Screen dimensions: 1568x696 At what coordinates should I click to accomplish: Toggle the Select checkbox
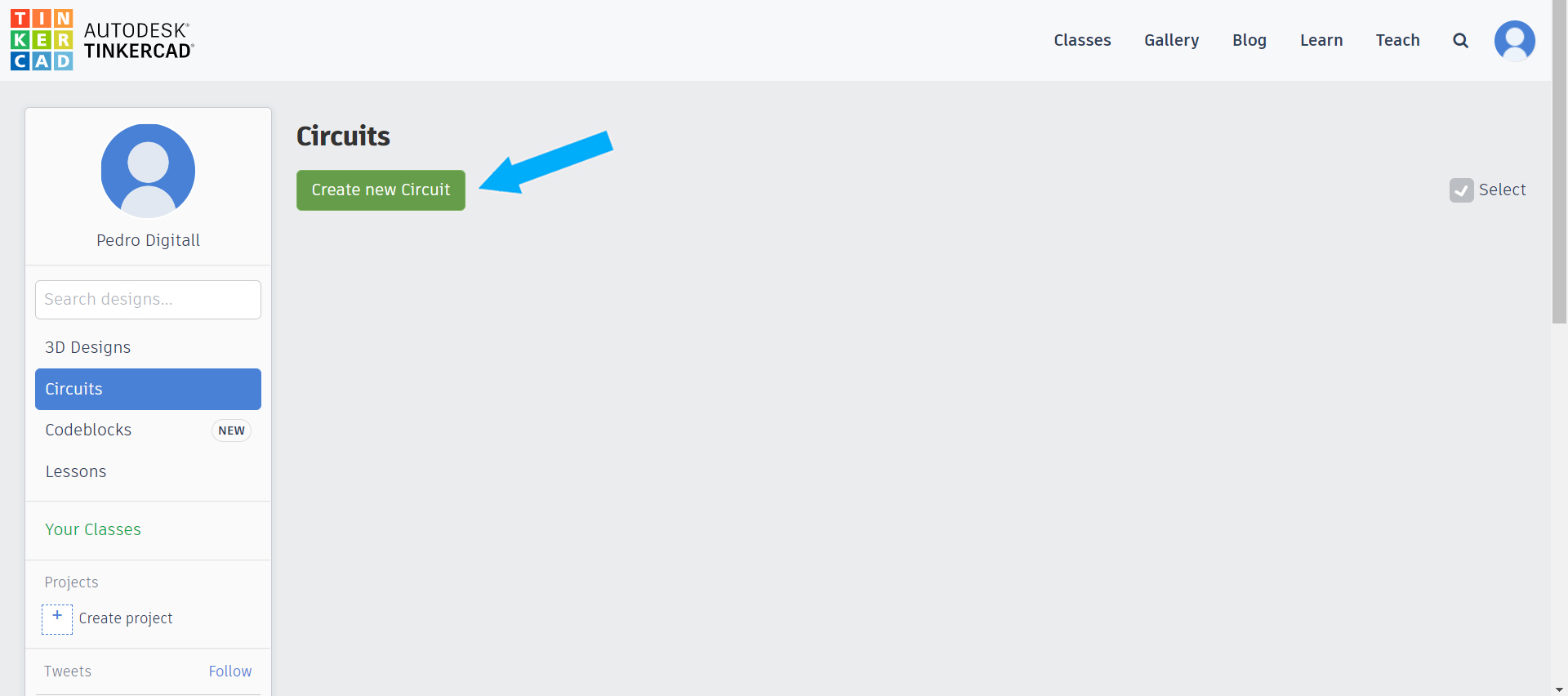point(1461,190)
